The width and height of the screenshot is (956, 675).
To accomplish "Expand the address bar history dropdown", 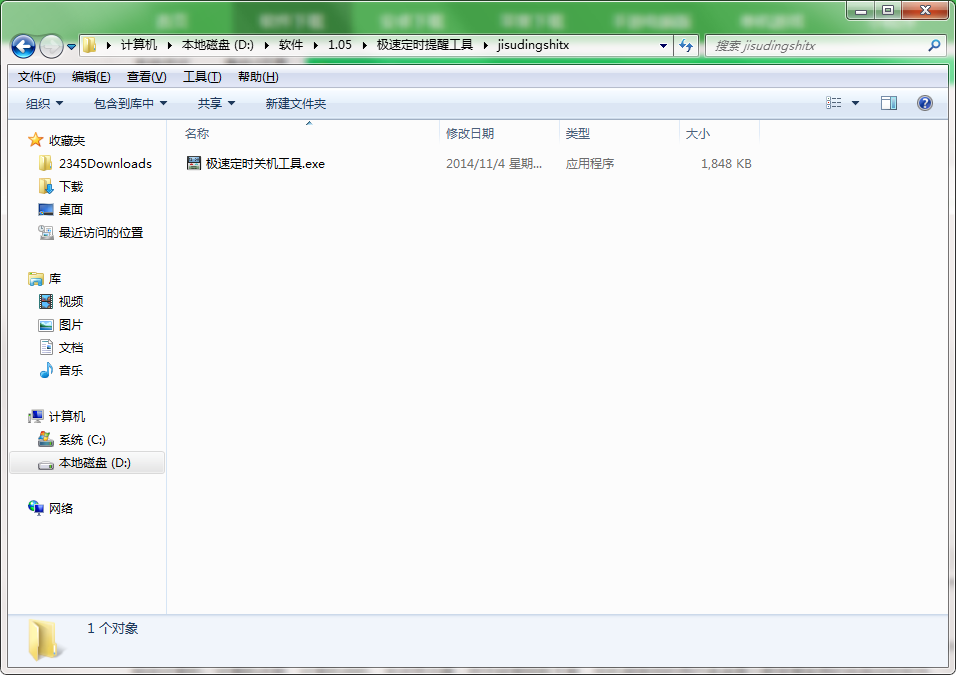I will point(664,46).
